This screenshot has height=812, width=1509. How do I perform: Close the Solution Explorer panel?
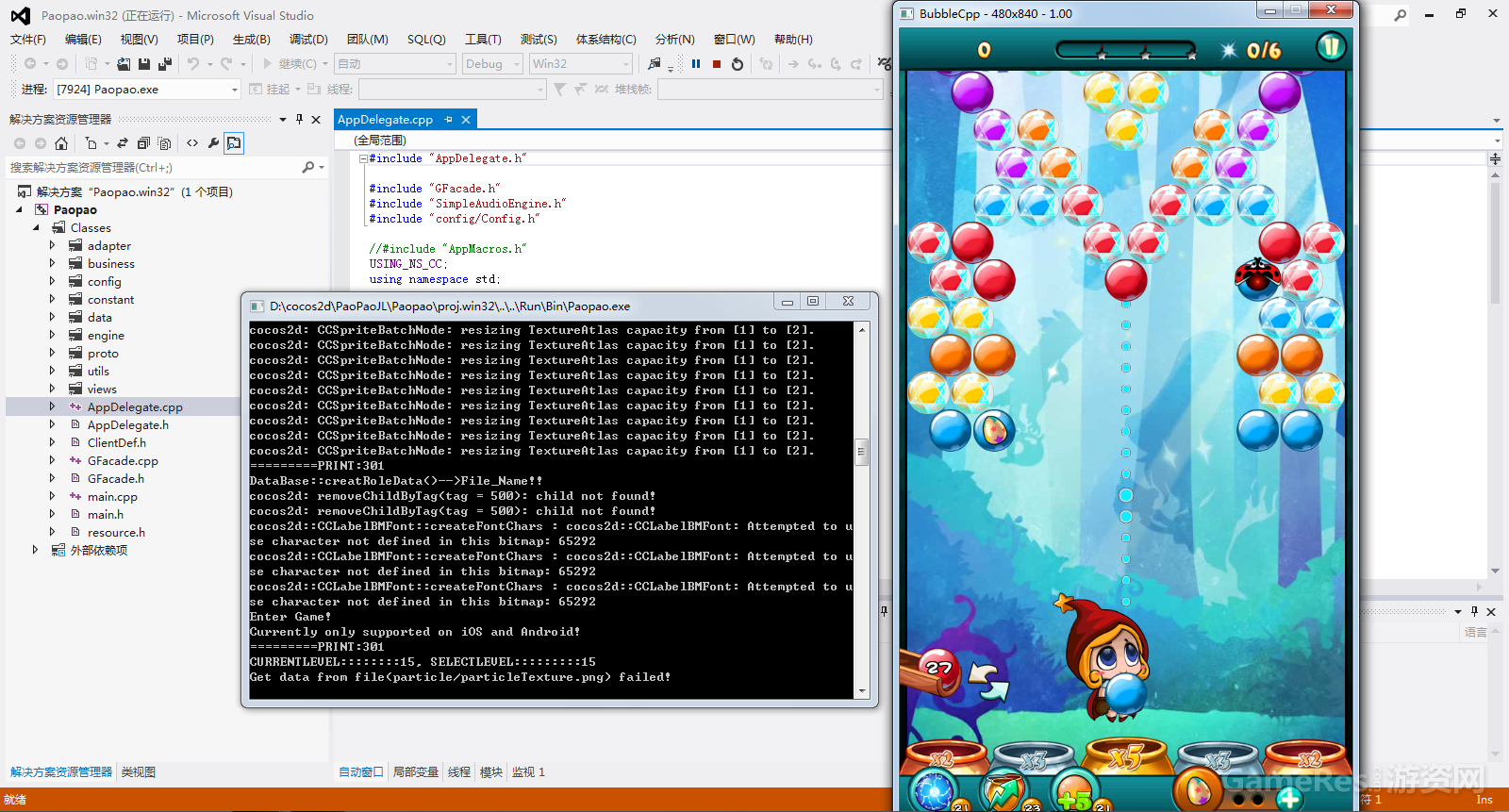(x=316, y=119)
